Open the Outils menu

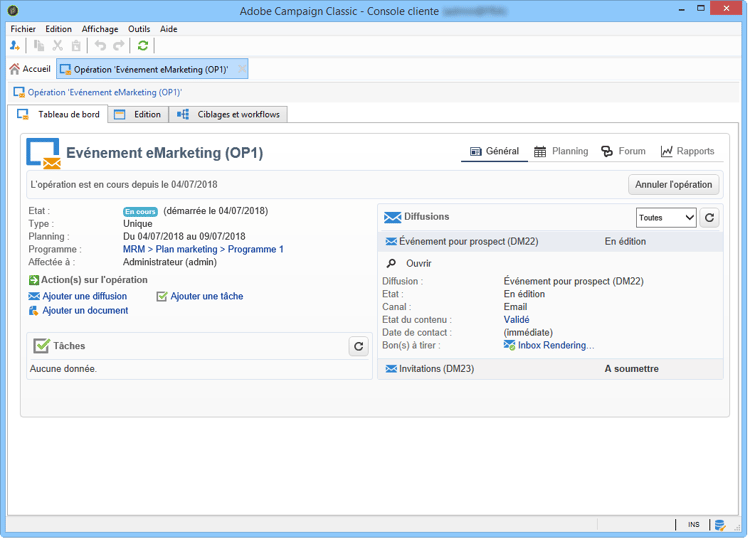139,29
